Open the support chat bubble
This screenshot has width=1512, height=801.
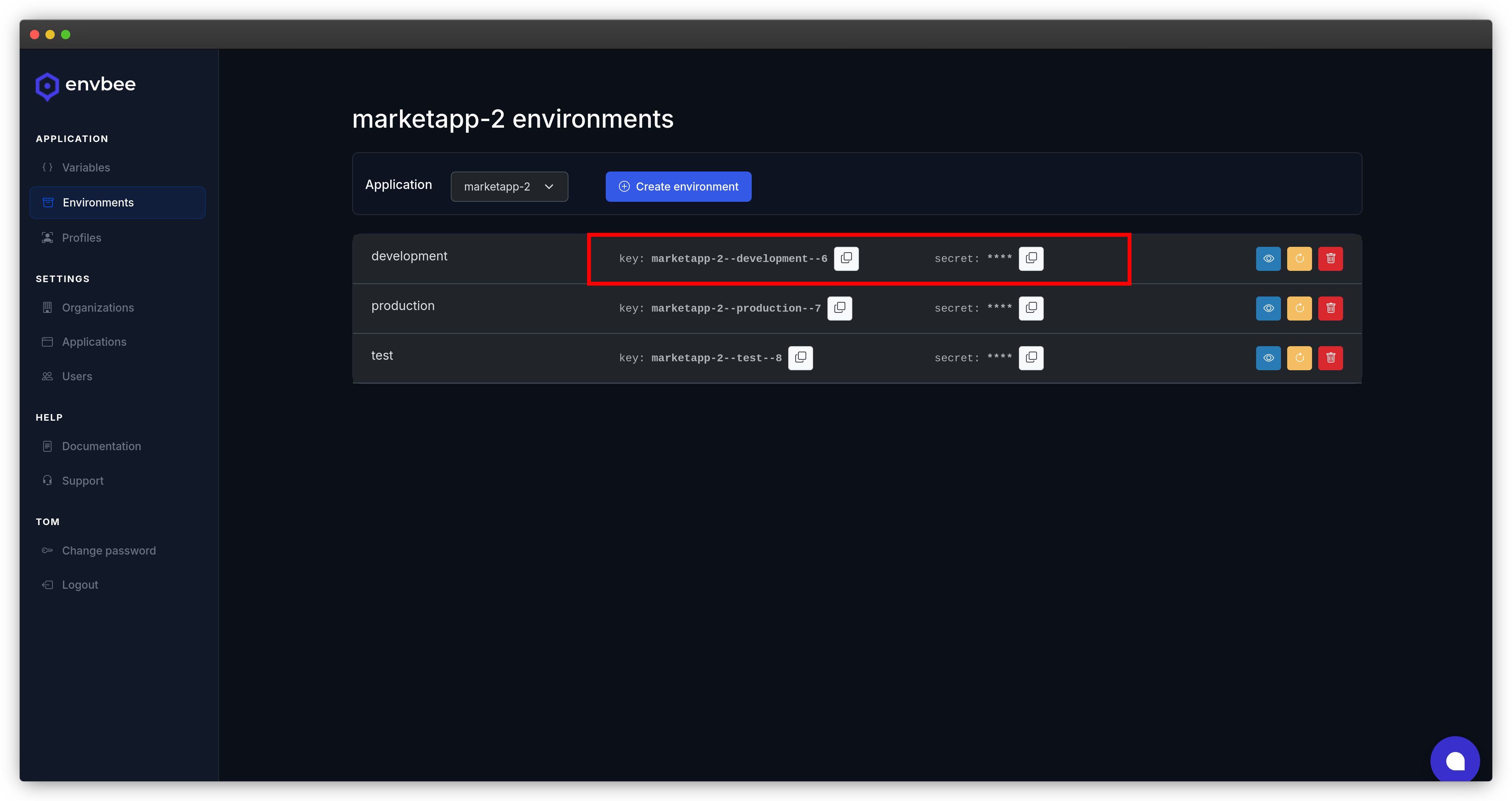1455,760
